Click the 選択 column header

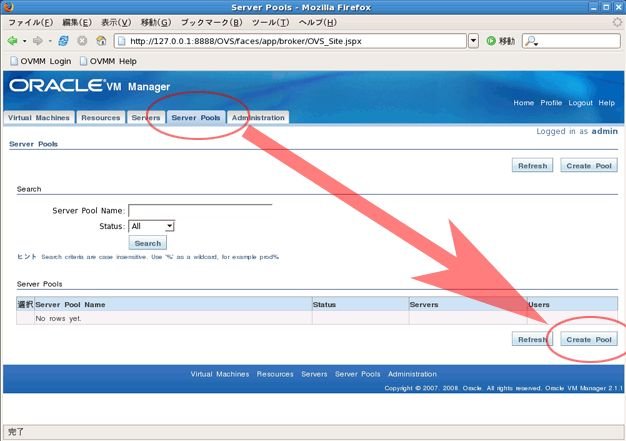tap(25, 305)
